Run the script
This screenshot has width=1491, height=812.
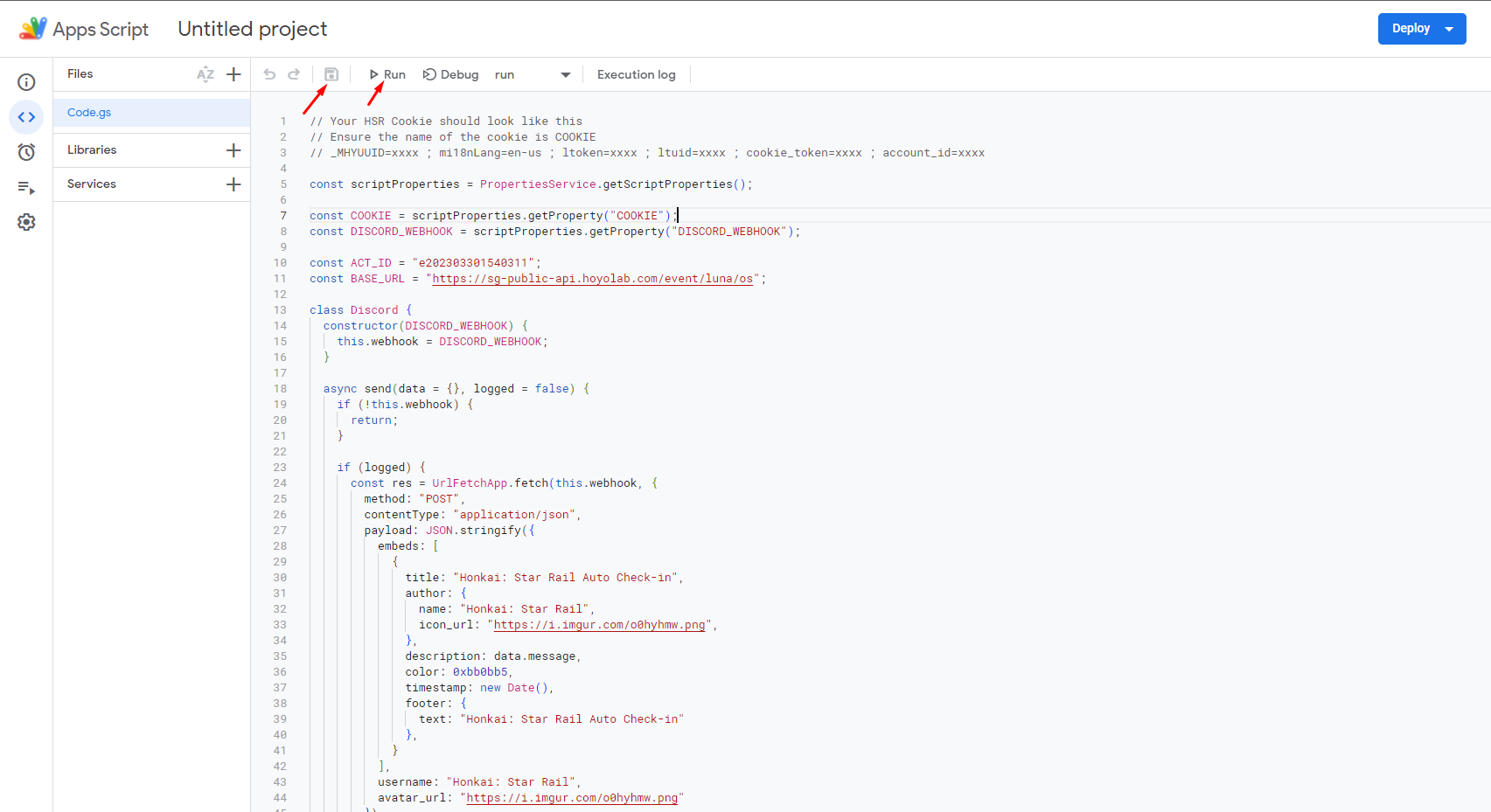click(387, 74)
